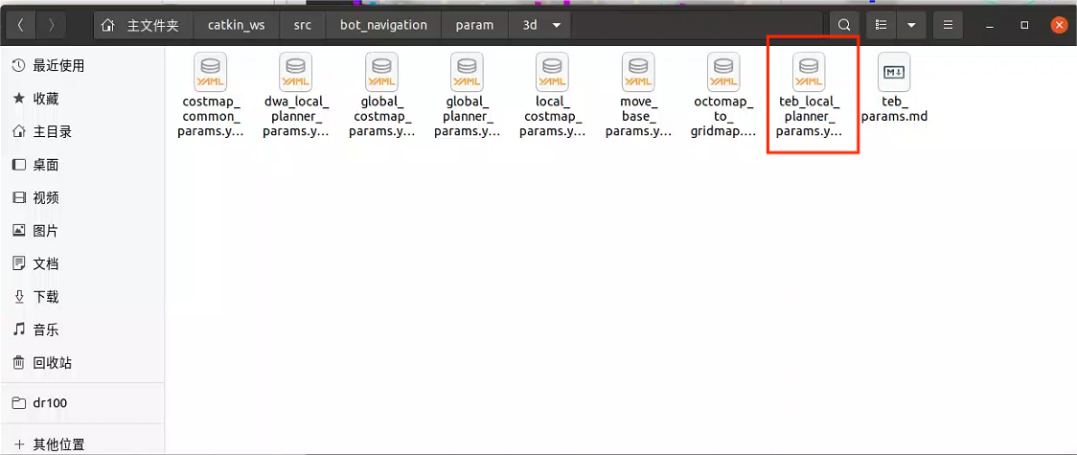The image size is (1077, 455).
Task: Open 其他位置 in the sidebar
Action: pos(58,444)
